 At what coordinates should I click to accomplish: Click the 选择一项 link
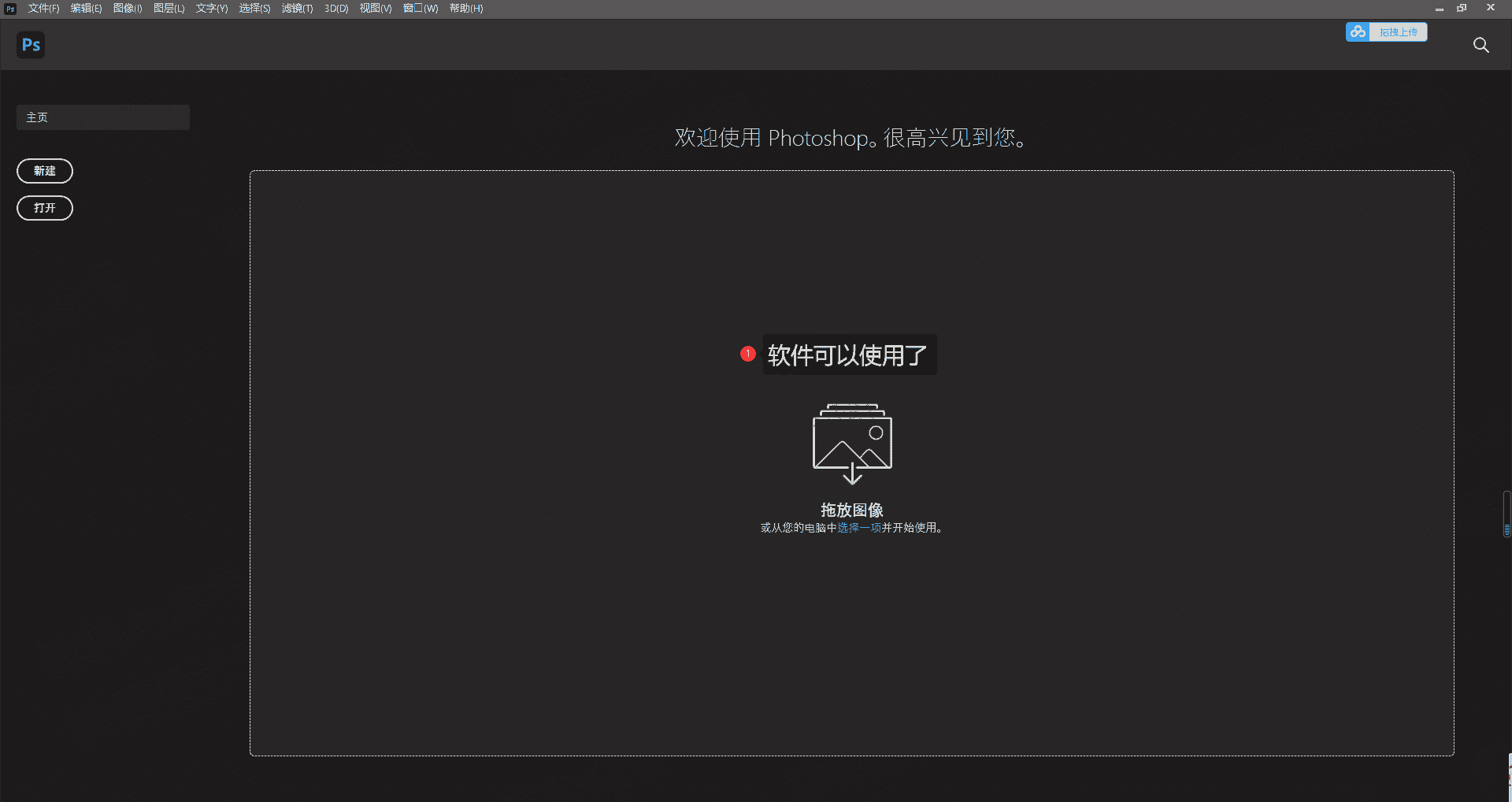(859, 528)
